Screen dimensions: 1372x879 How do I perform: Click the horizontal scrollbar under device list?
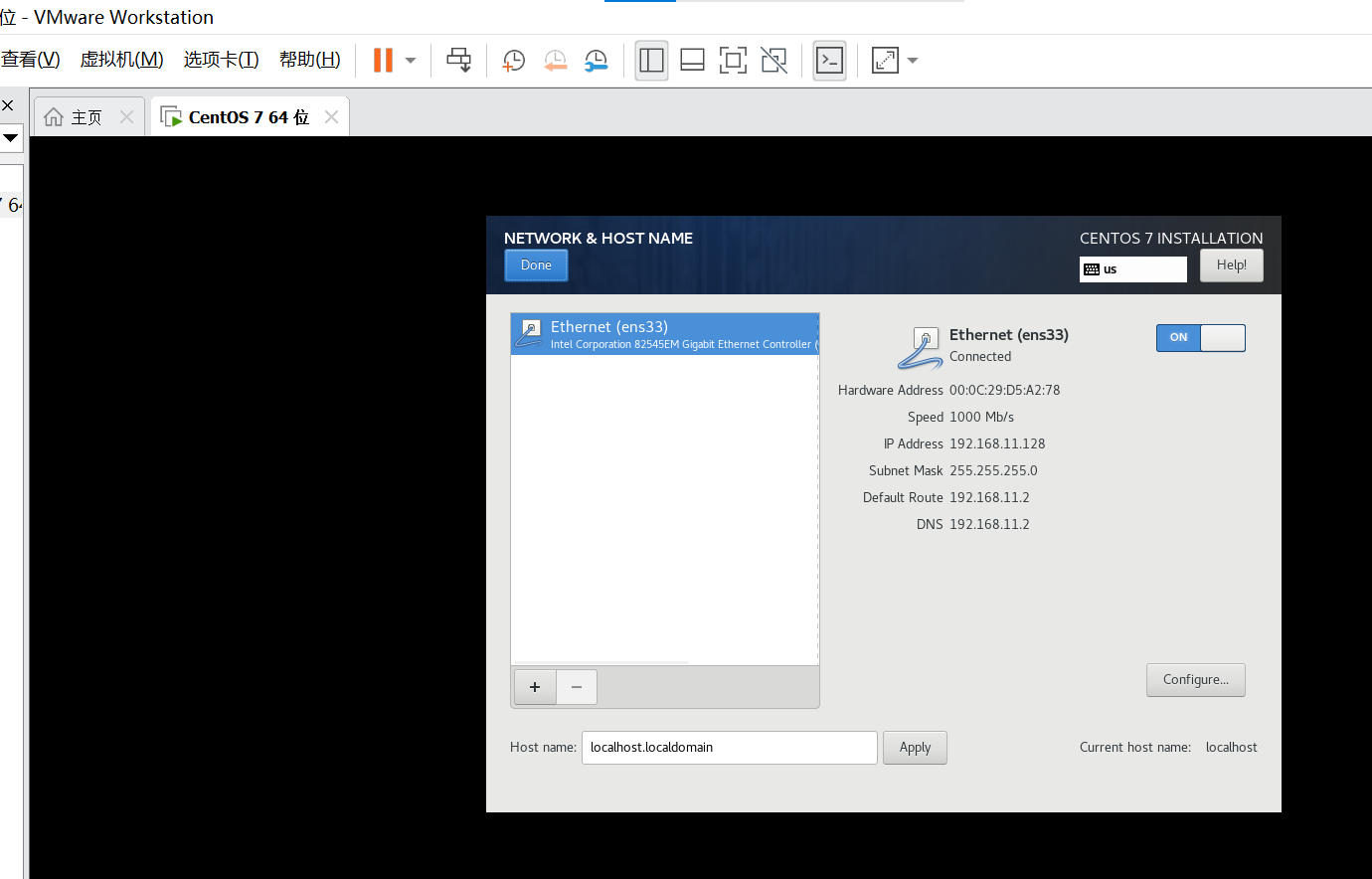[601, 662]
